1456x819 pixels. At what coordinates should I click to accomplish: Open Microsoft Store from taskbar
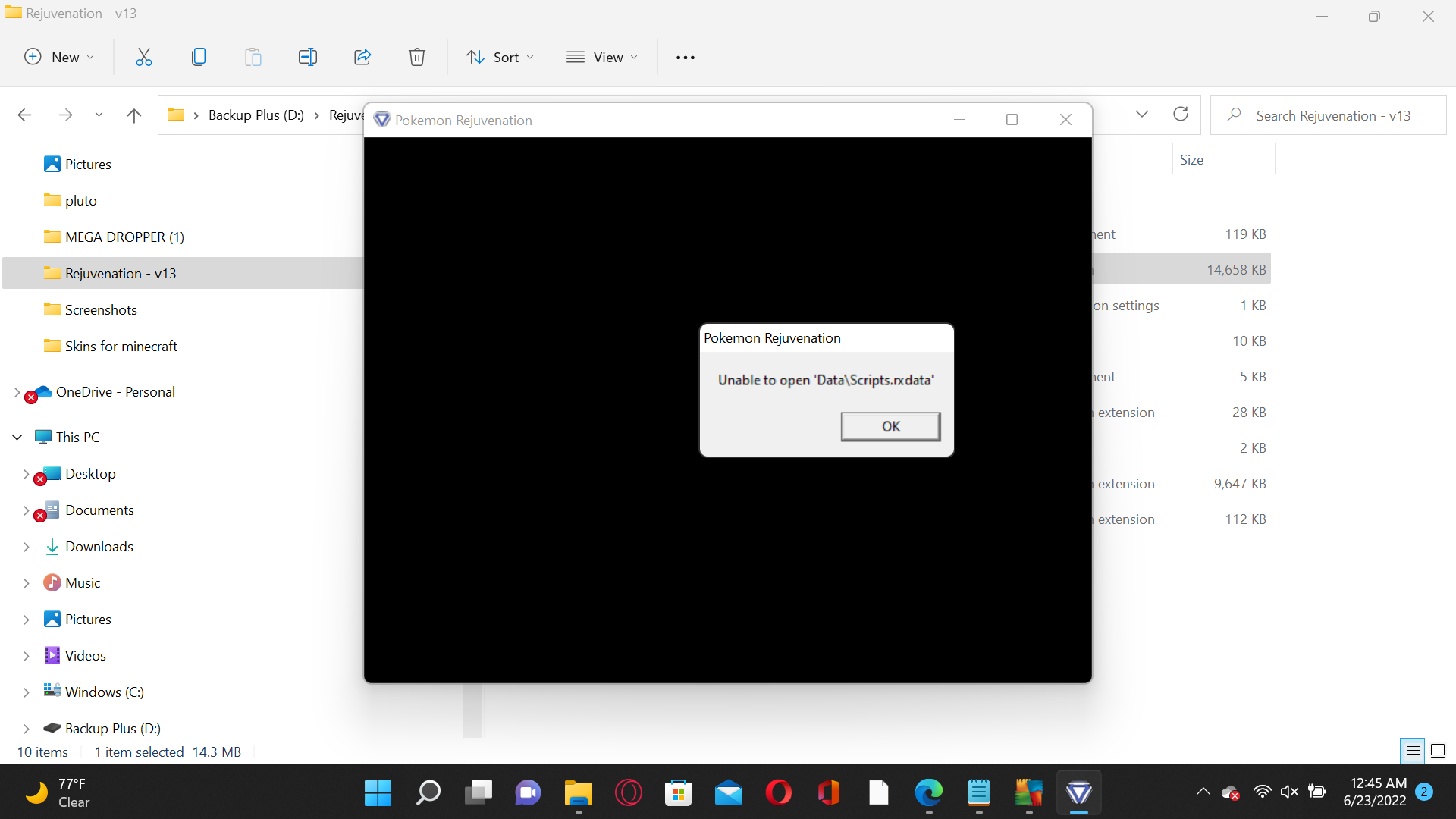coord(678,793)
